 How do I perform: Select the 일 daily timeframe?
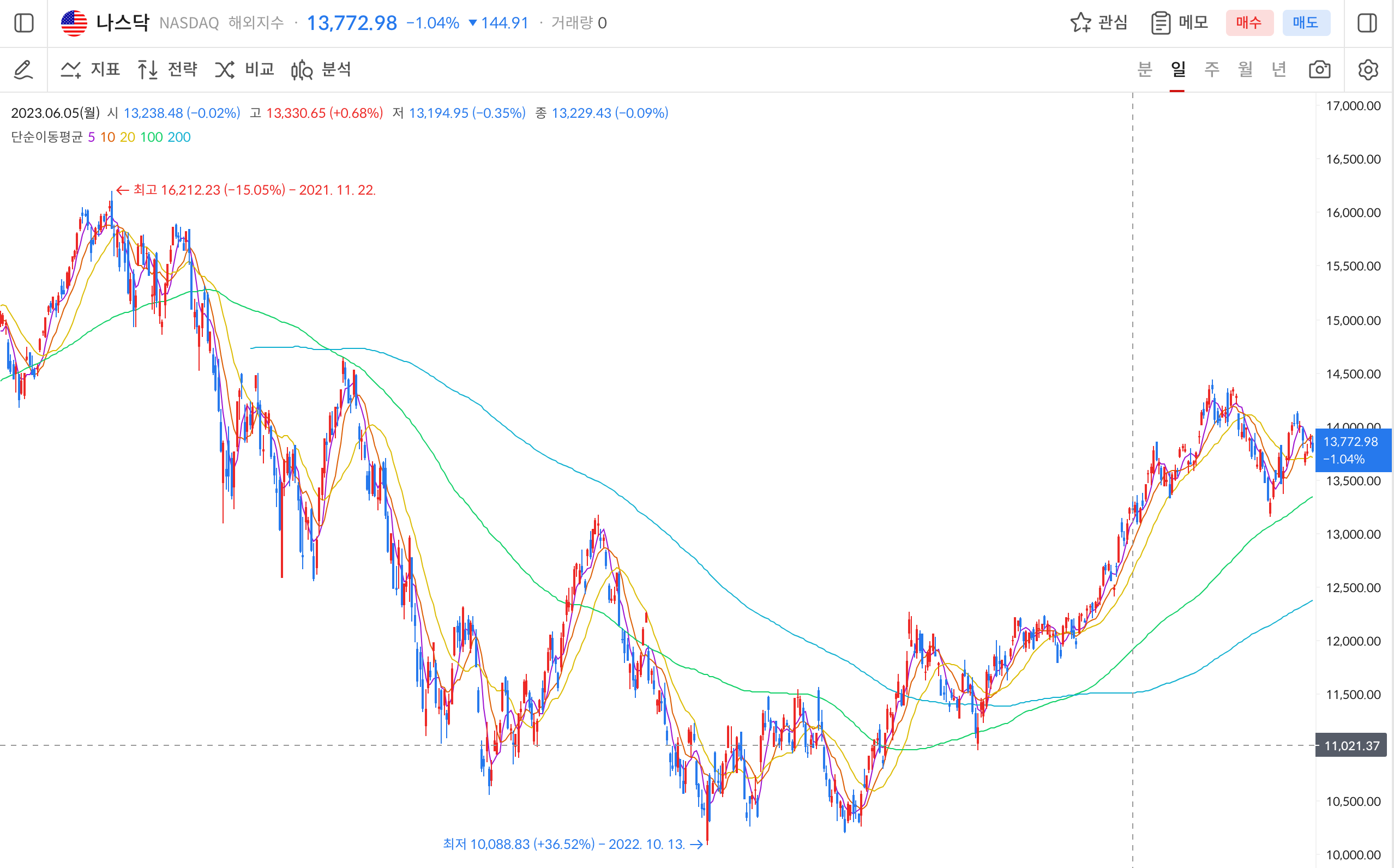(1177, 69)
